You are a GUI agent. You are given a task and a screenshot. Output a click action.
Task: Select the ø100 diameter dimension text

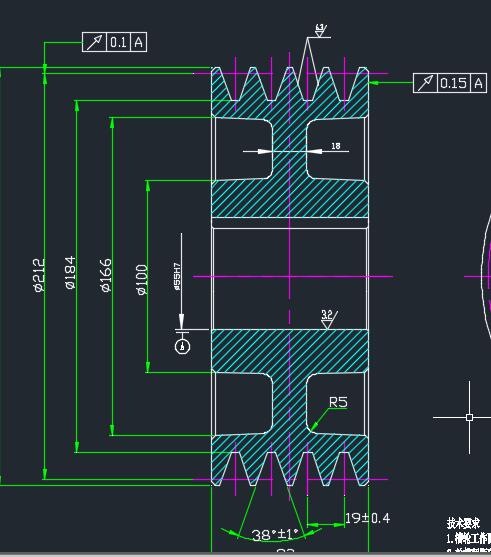point(142,280)
